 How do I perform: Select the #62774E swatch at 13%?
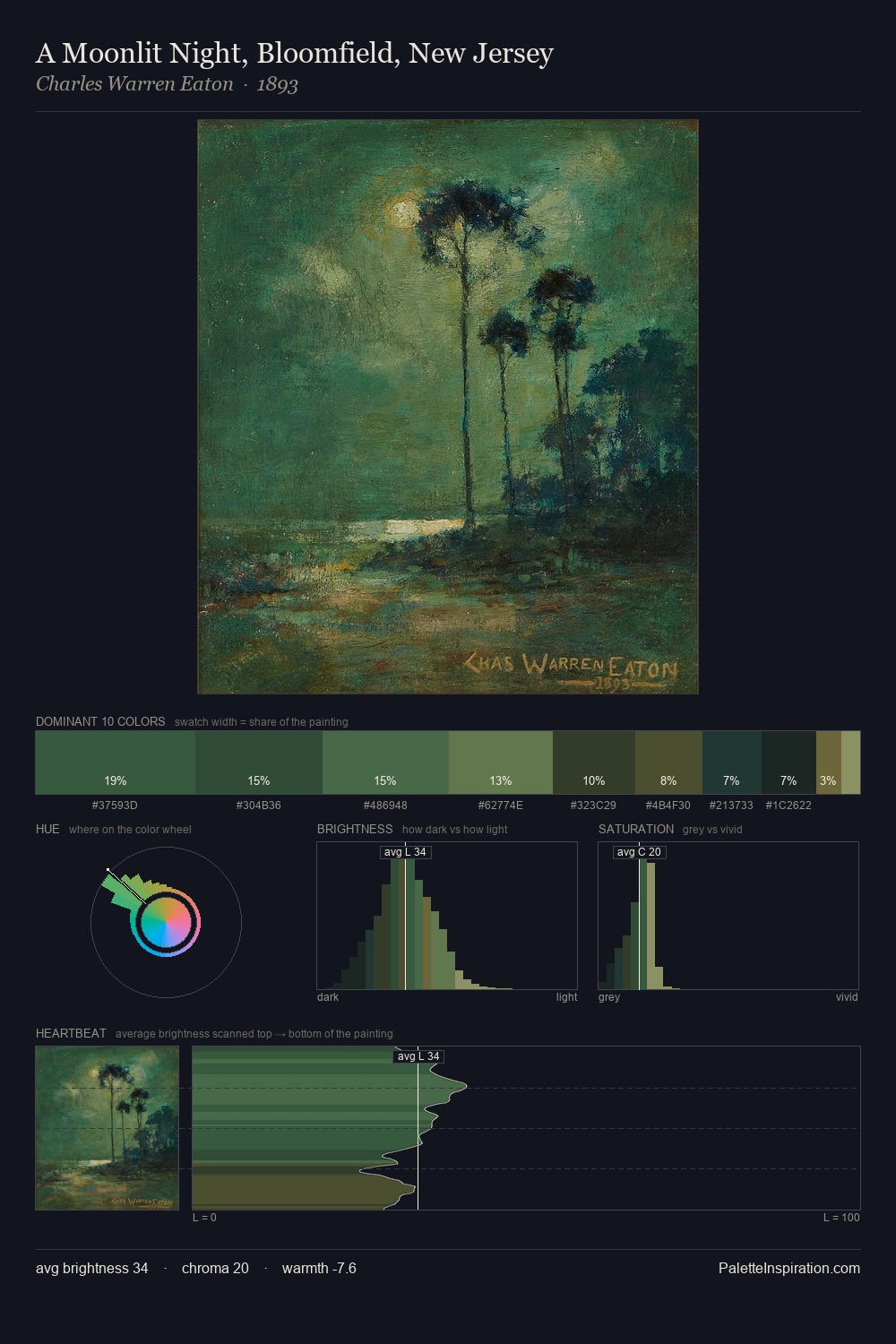tap(501, 762)
